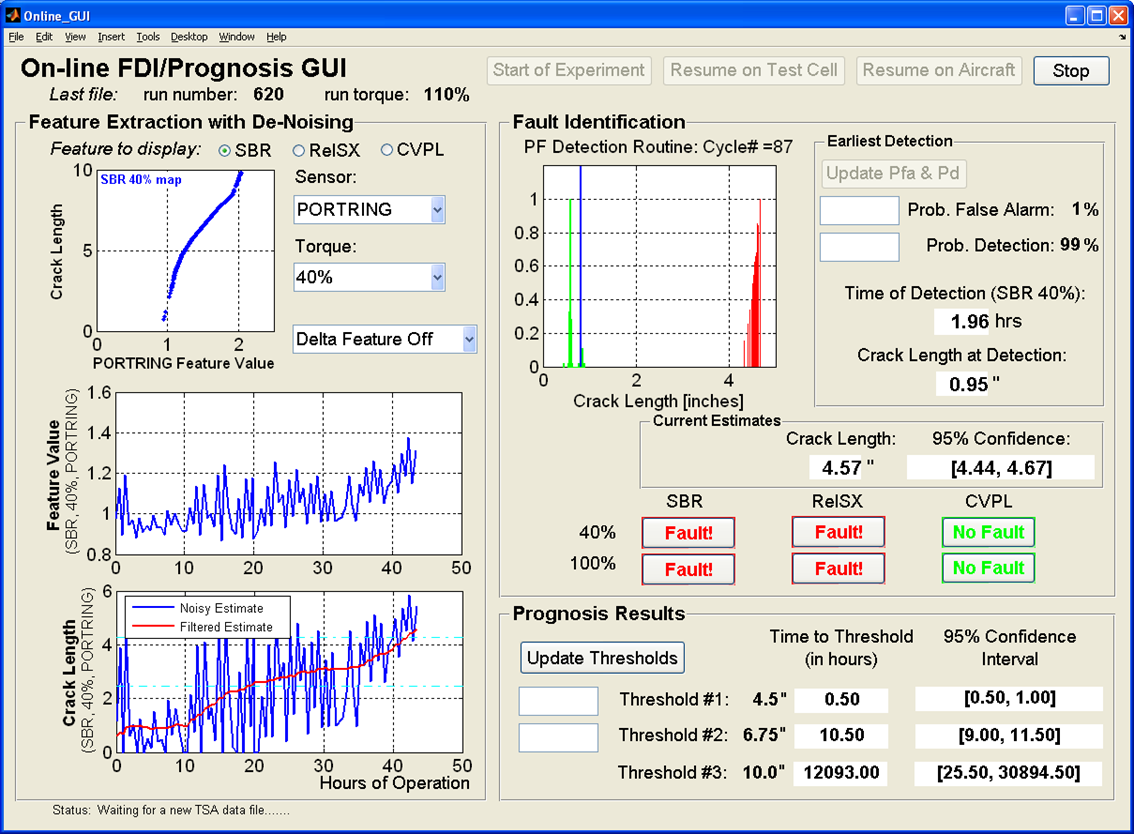This screenshot has width=1134, height=834.
Task: Click the Prob. False Alarm input box
Action: (x=859, y=210)
